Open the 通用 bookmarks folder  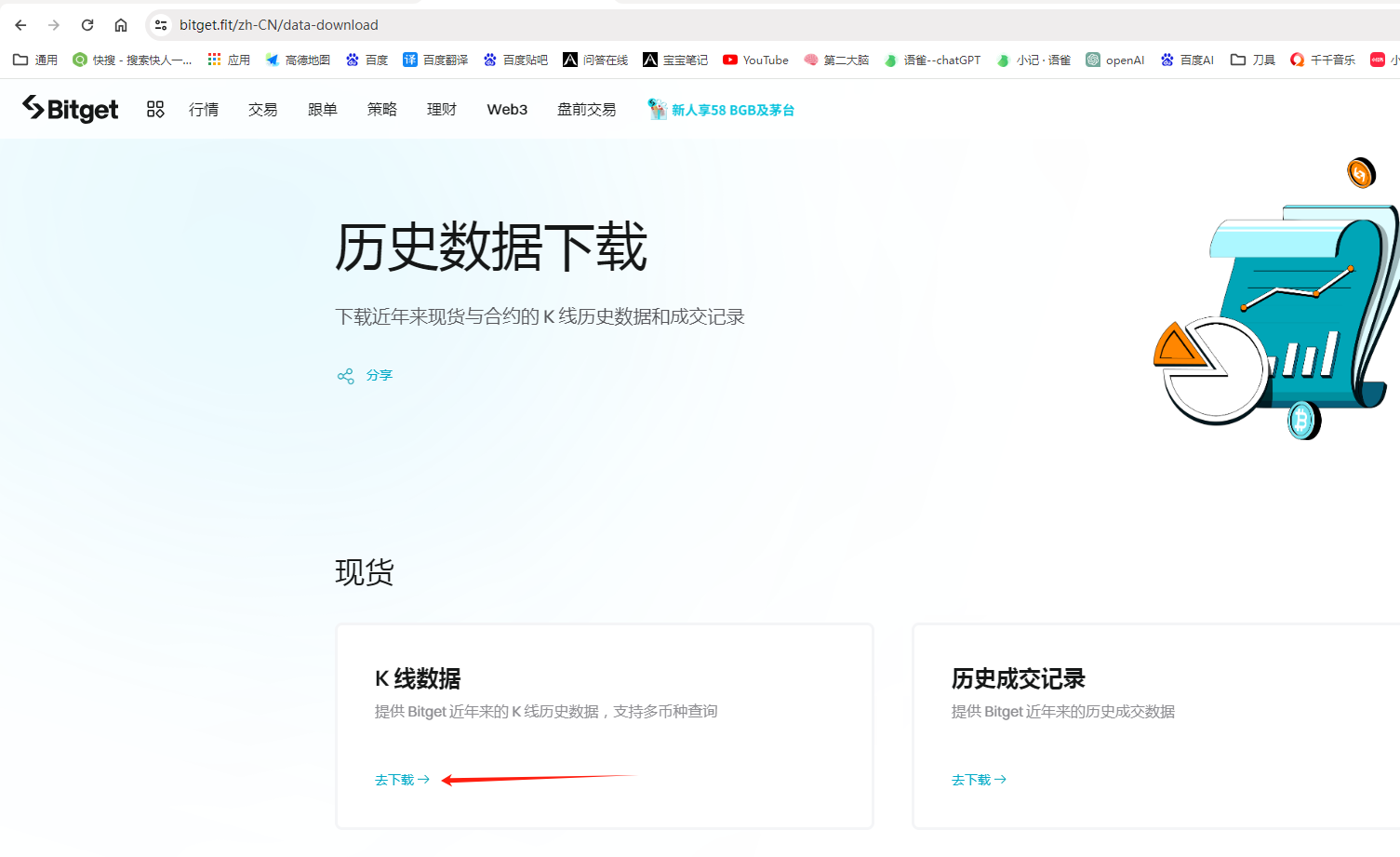click(35, 60)
